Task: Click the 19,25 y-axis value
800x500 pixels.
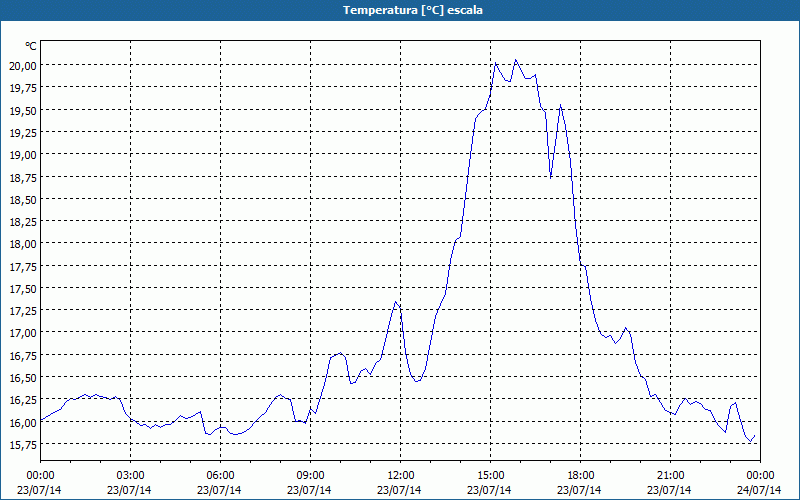Action: click(x=23, y=132)
